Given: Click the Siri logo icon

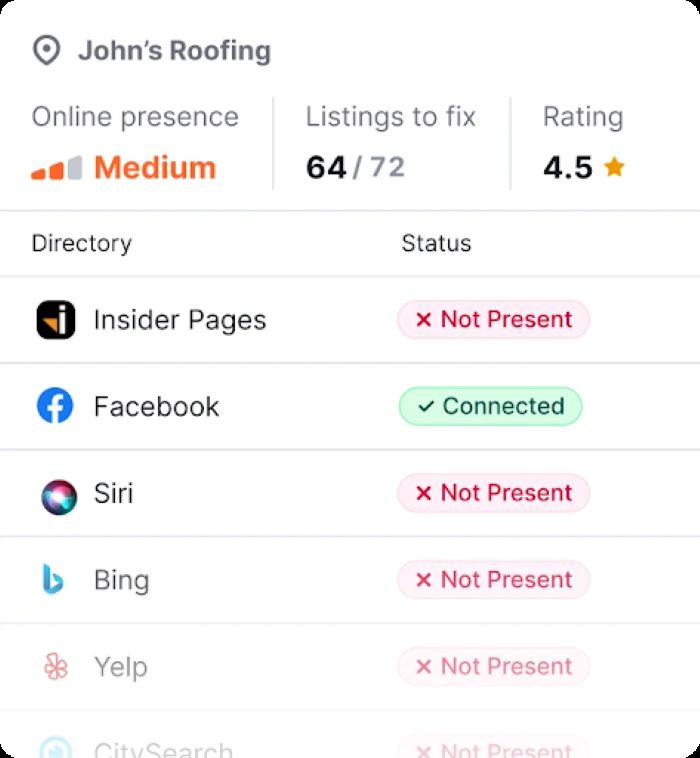Looking at the screenshot, I should coord(58,495).
